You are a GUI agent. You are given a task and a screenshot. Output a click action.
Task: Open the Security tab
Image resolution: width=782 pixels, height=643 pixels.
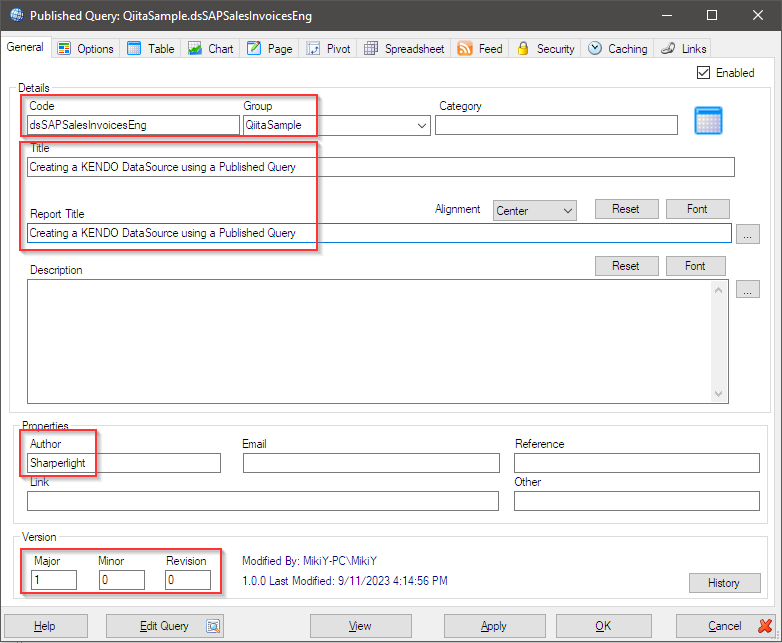pos(545,48)
